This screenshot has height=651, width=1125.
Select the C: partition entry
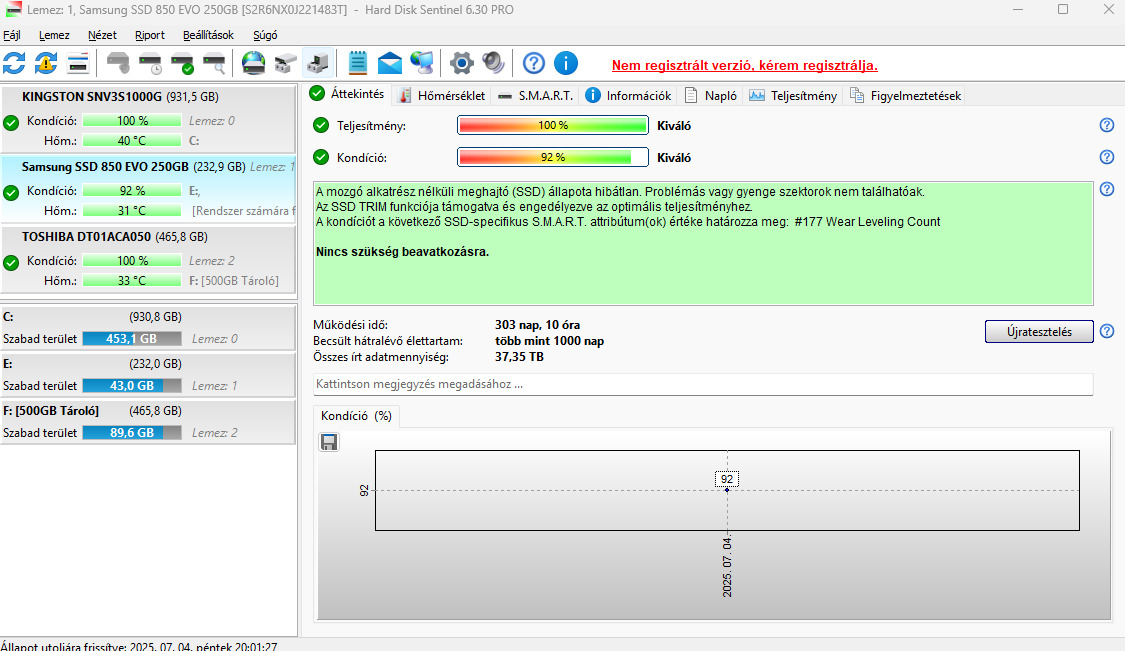[148, 327]
